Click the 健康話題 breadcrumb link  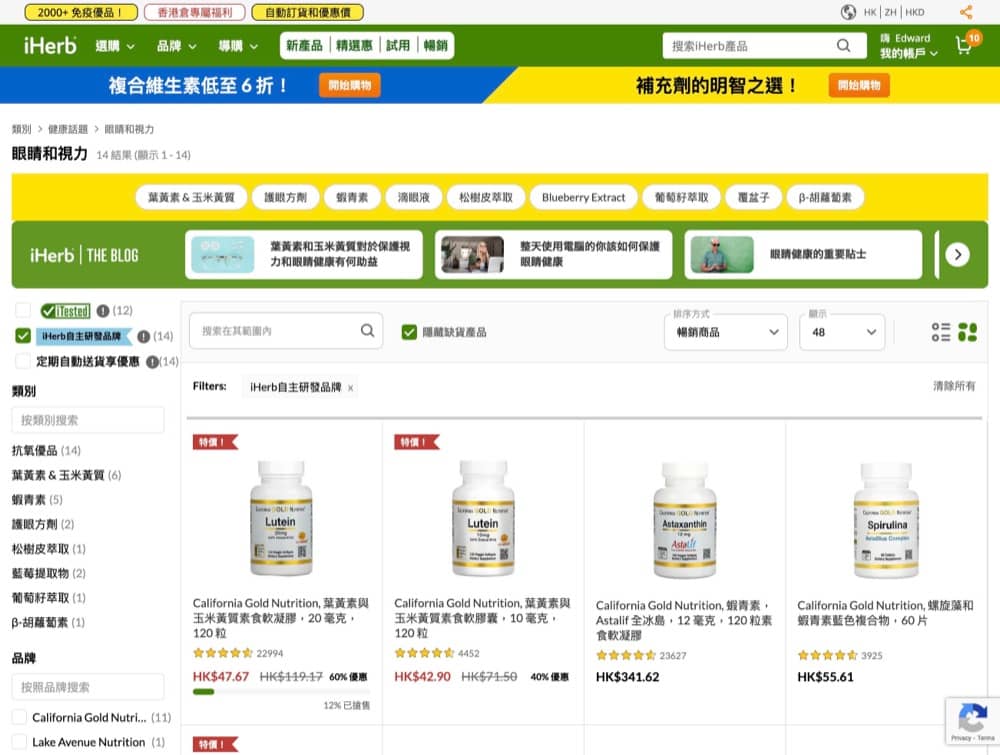[68, 129]
